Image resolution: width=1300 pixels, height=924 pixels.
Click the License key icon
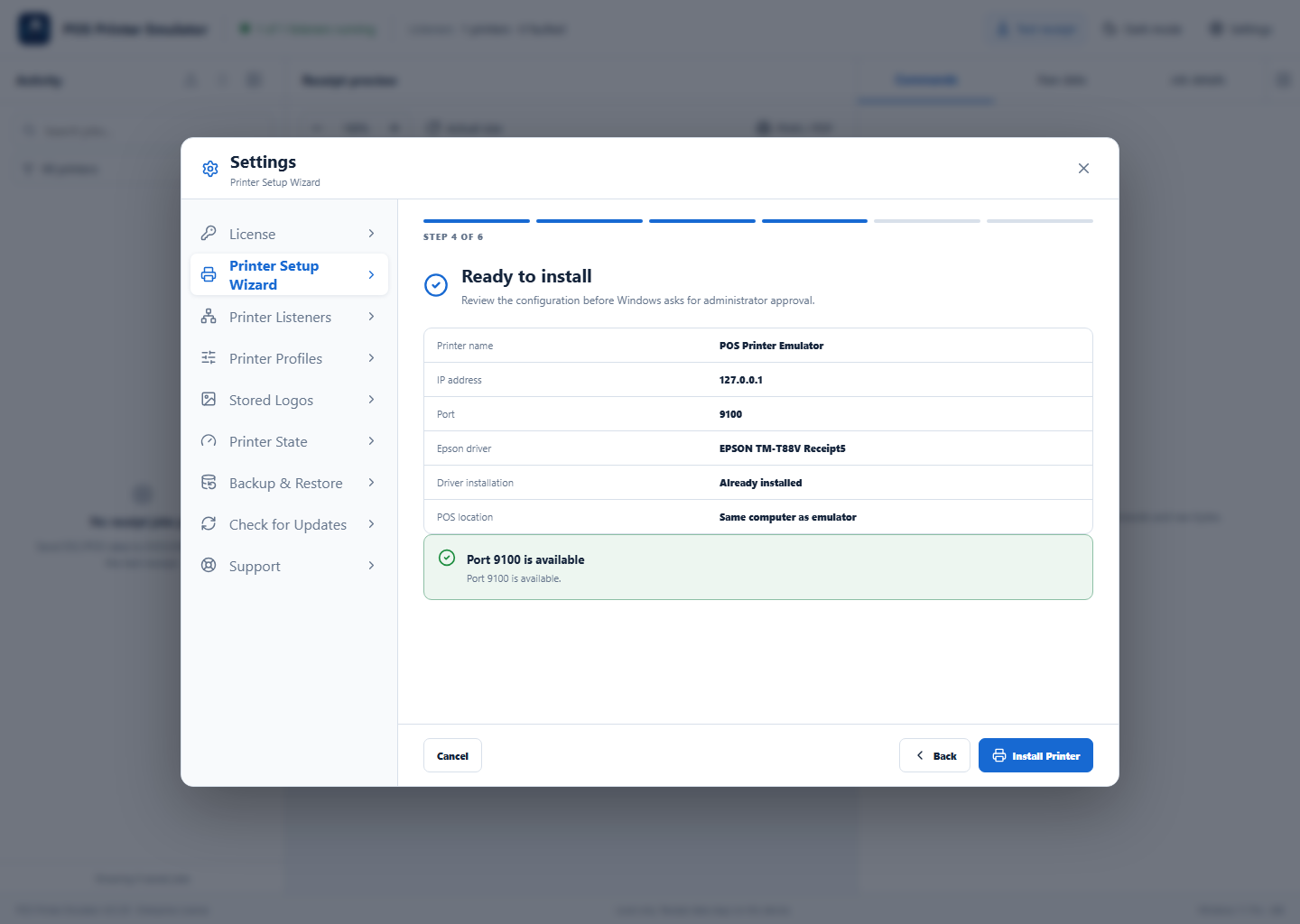[x=209, y=233]
